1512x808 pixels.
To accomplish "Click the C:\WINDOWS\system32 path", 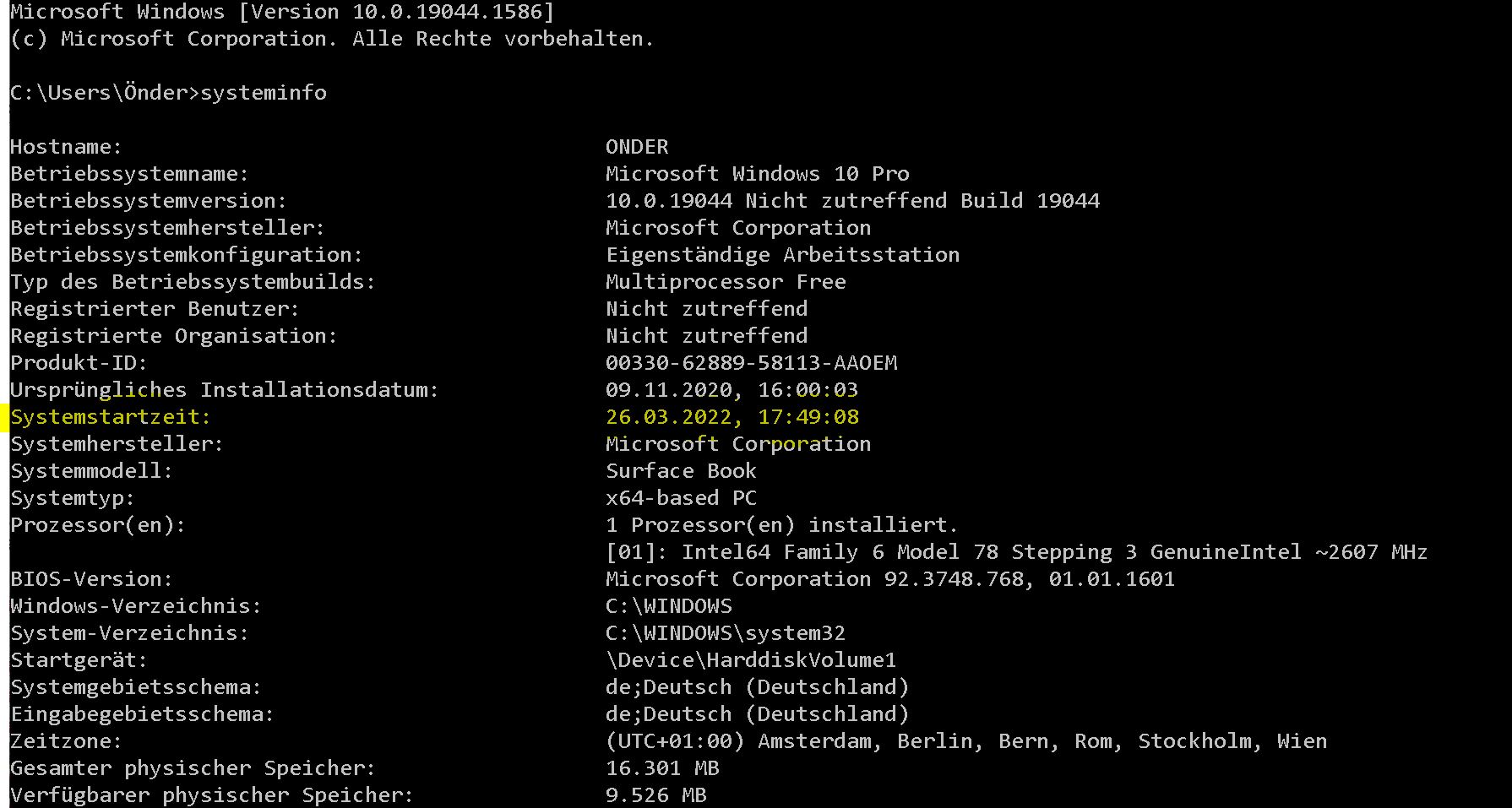I will 726,633.
